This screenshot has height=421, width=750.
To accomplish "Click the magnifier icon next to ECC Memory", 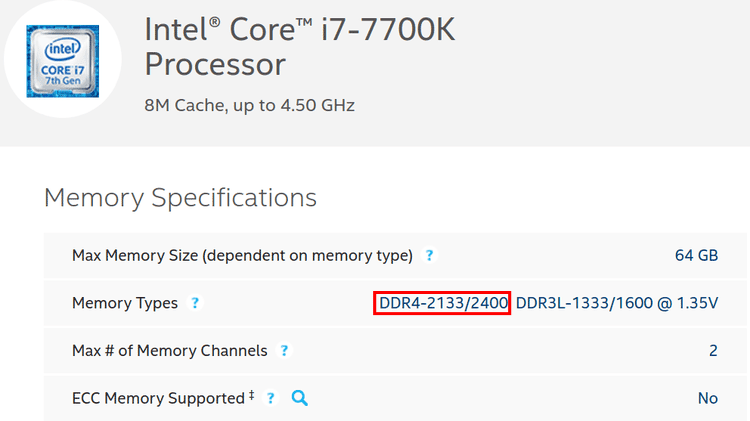I will click(299, 398).
